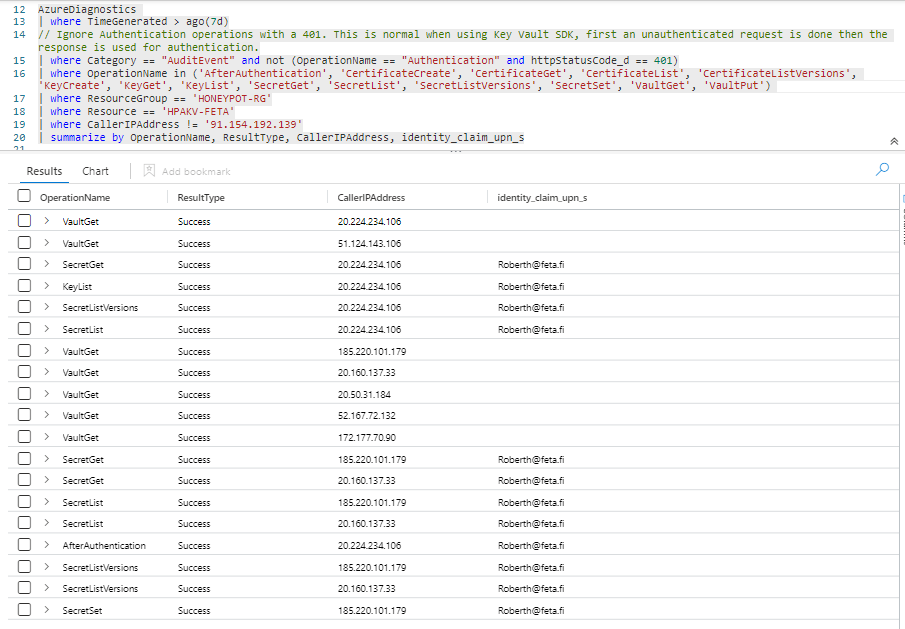Expand the KeyList result row
905x629 pixels.
click(47, 286)
